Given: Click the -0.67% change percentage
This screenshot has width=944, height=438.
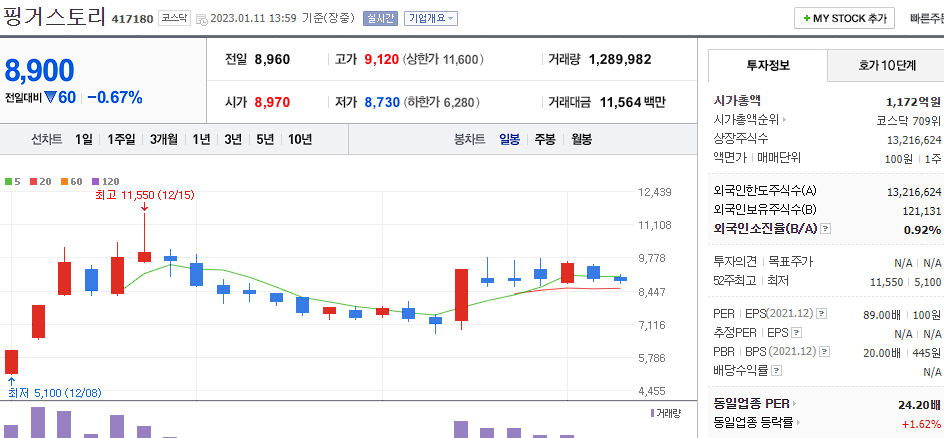Looking at the screenshot, I should tap(115, 97).
